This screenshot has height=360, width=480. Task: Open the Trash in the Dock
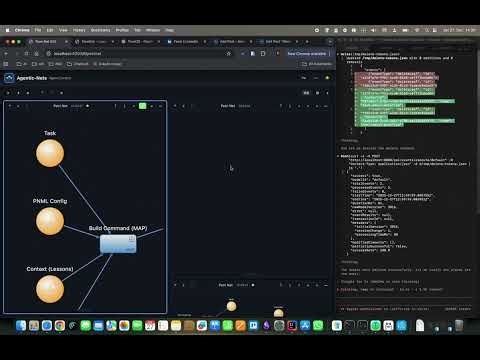click(459, 325)
